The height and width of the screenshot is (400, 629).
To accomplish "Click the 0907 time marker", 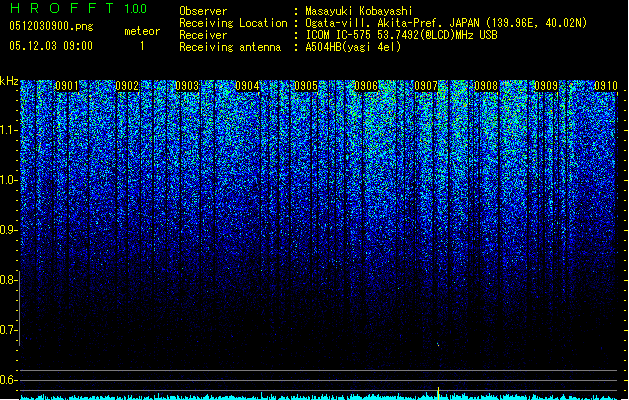I will tap(426, 86).
